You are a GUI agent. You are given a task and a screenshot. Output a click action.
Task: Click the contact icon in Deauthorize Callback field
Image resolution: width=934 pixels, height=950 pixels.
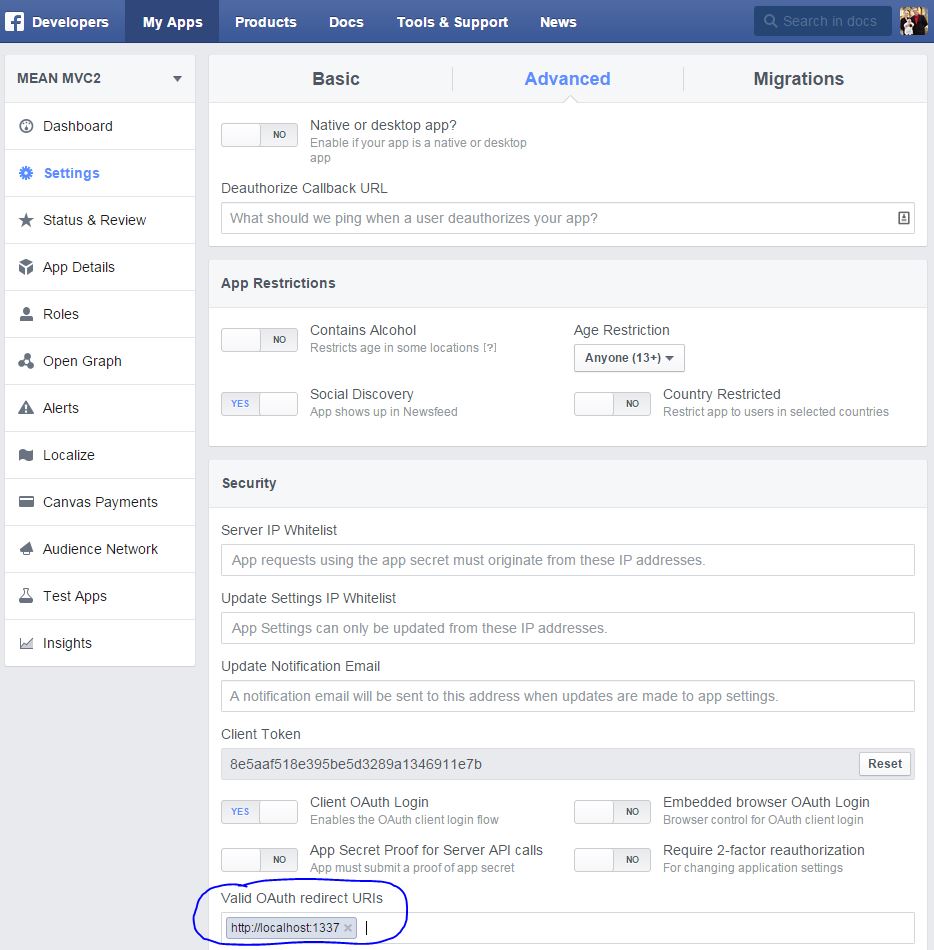[903, 218]
